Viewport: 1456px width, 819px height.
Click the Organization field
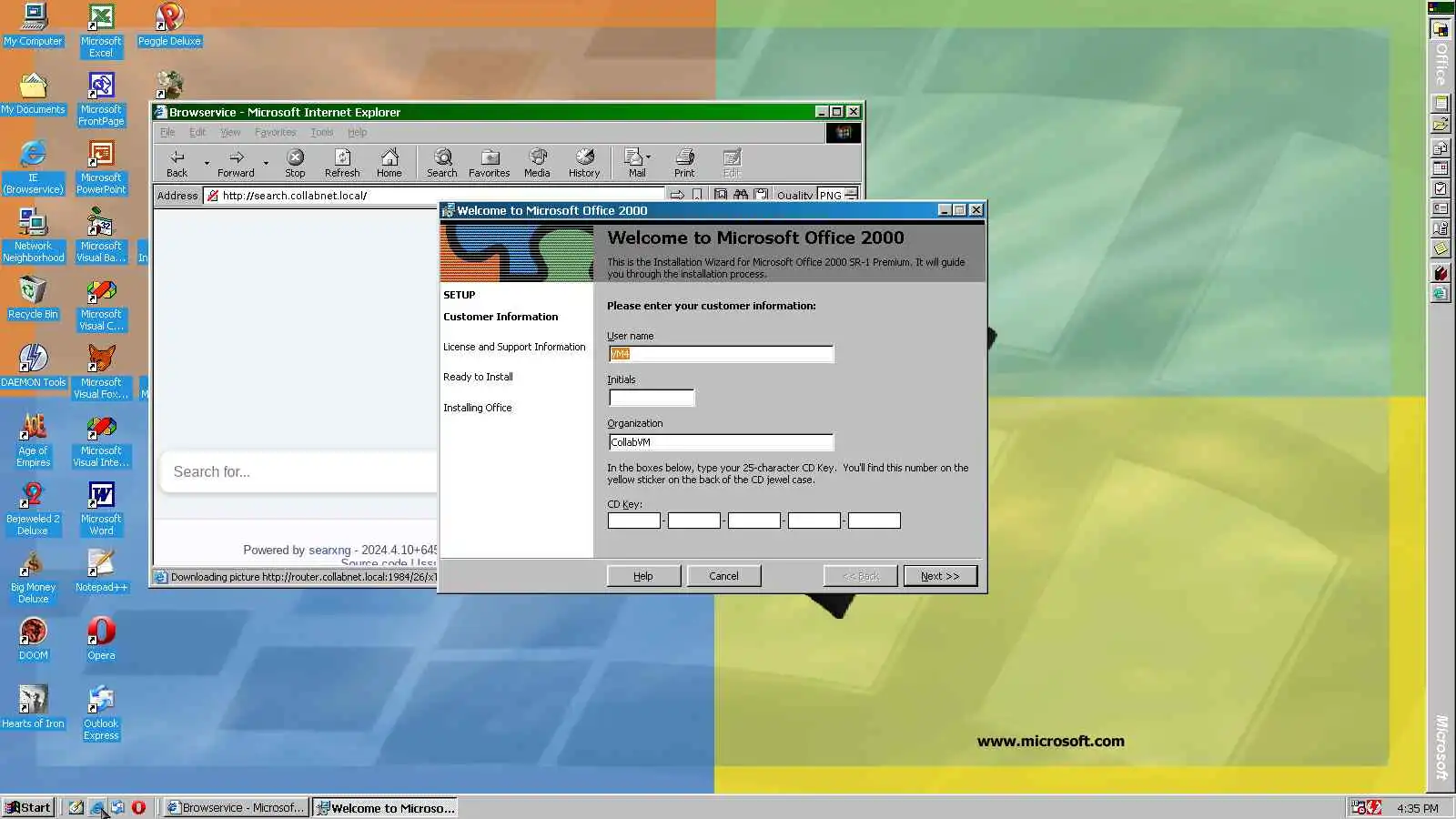tap(721, 442)
